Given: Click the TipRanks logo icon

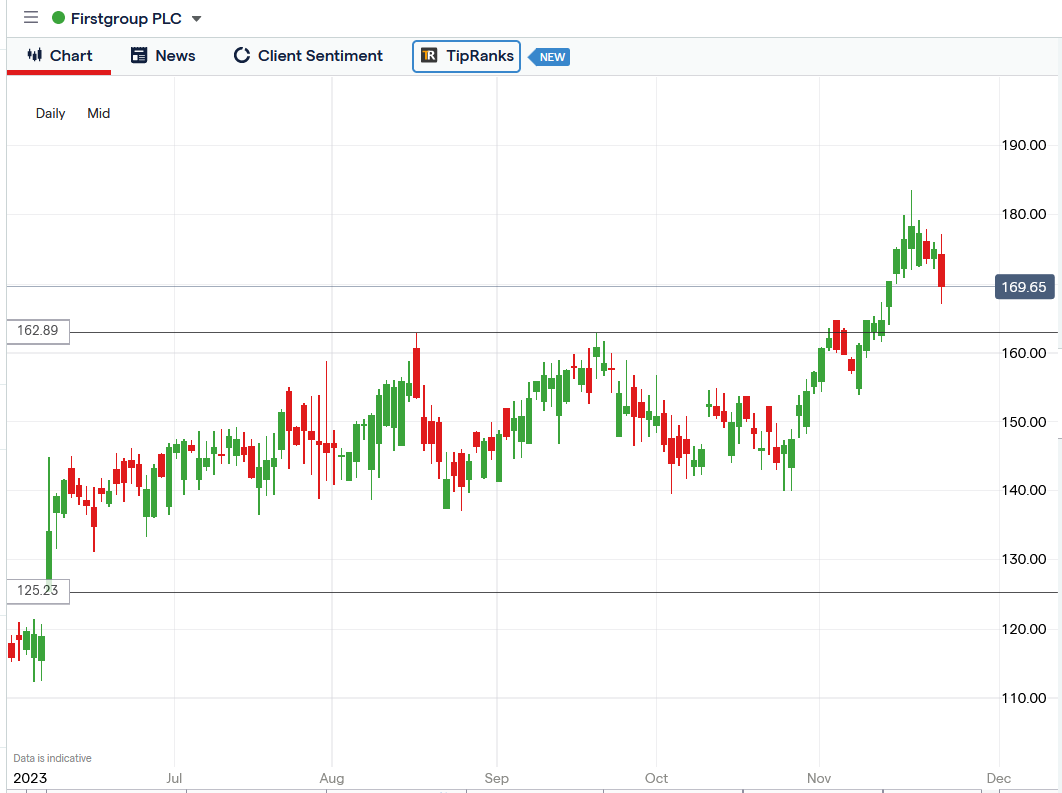Looking at the screenshot, I should pos(429,56).
